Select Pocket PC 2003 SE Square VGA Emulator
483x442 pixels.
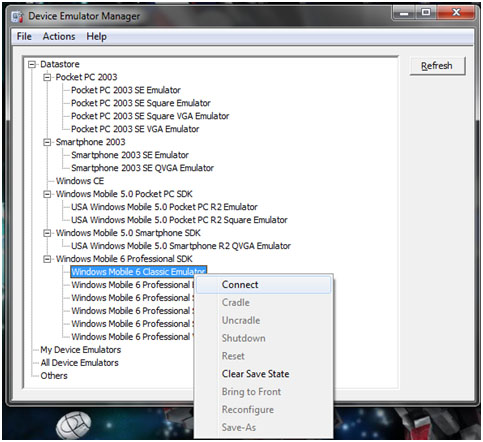(150, 116)
